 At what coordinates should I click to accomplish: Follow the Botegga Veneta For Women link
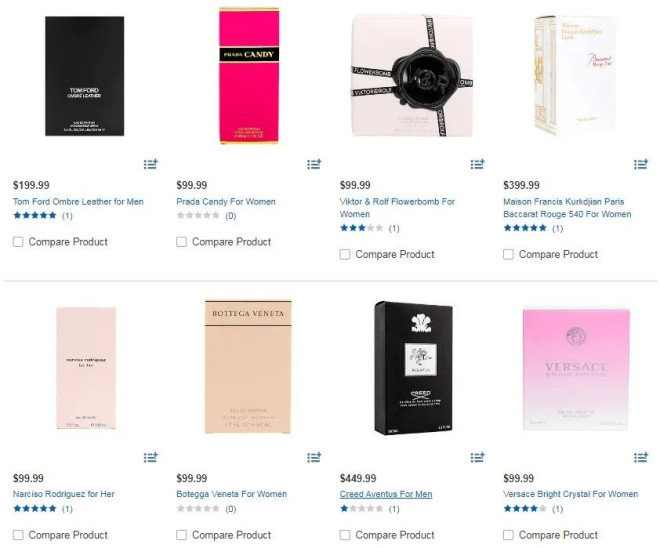[x=232, y=494]
